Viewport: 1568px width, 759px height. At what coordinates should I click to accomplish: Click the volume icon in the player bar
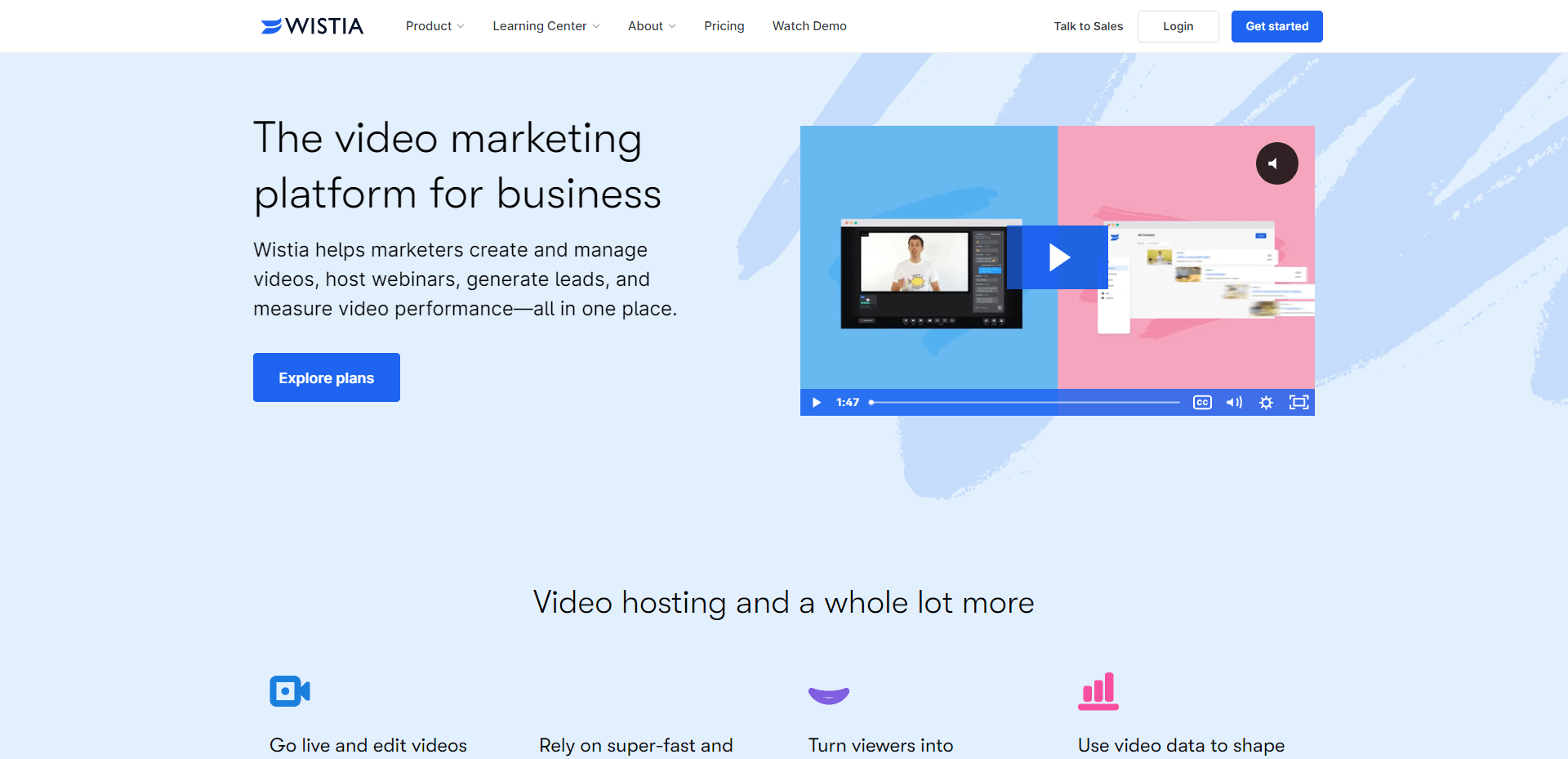click(1234, 402)
